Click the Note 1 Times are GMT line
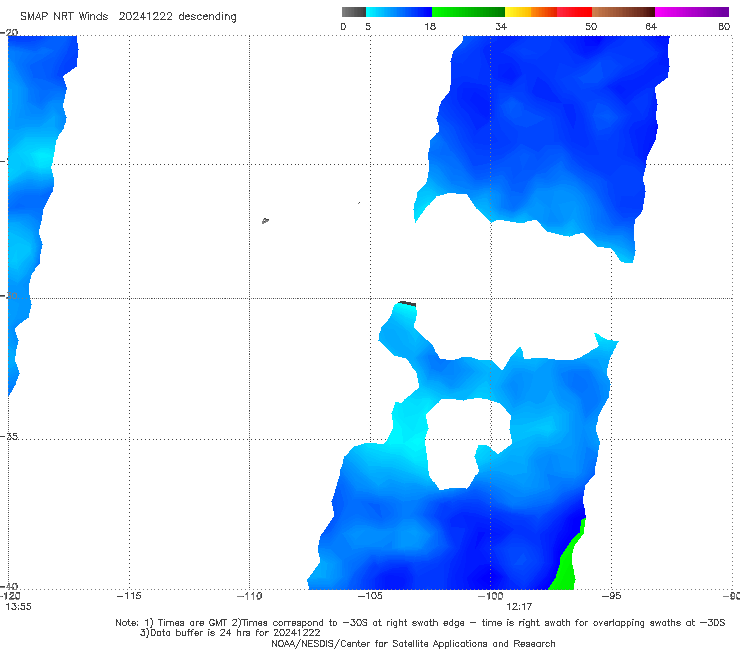This screenshot has height=650, width=740. point(420,623)
